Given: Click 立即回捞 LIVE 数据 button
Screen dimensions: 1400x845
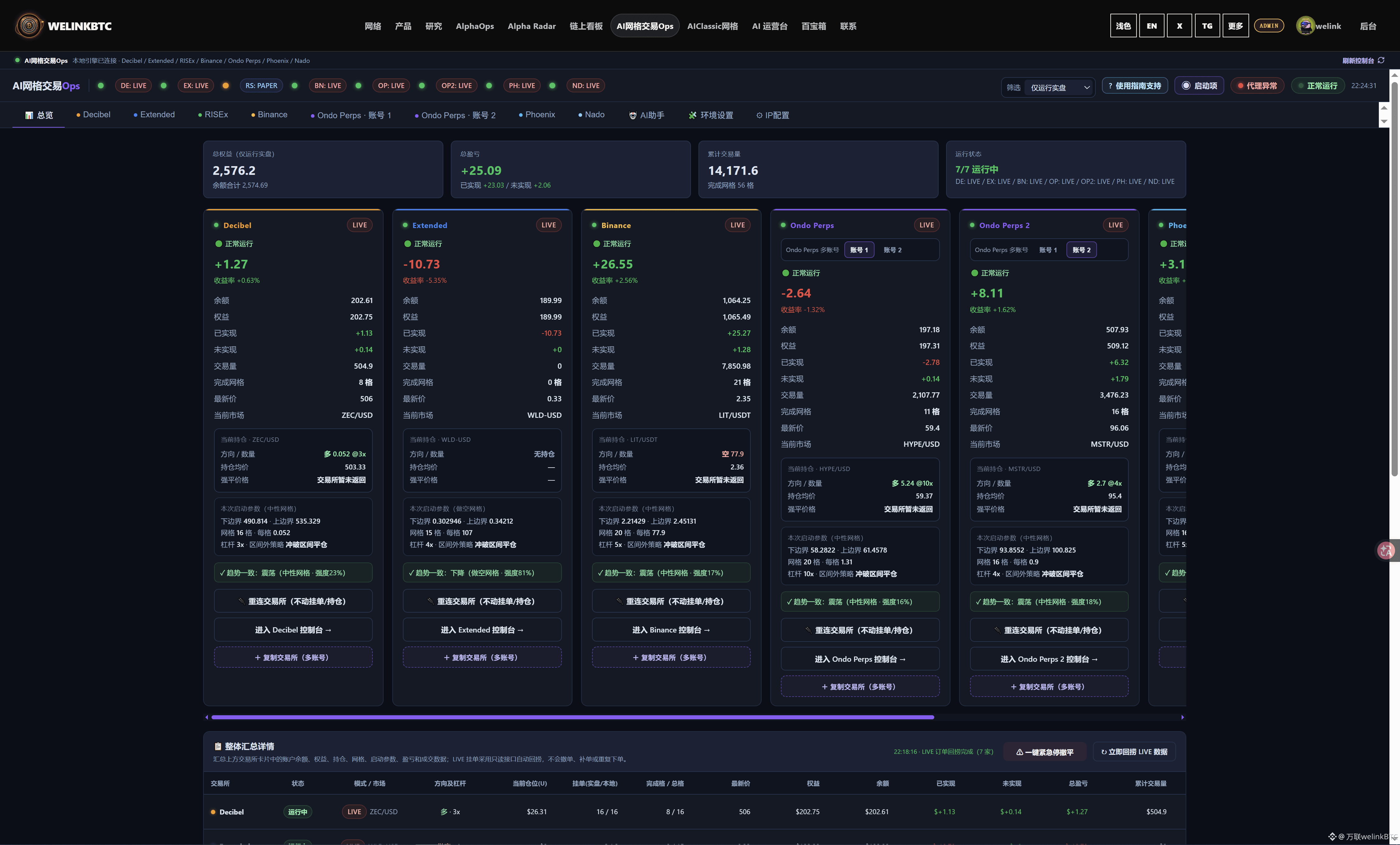Looking at the screenshot, I should click(1134, 752).
